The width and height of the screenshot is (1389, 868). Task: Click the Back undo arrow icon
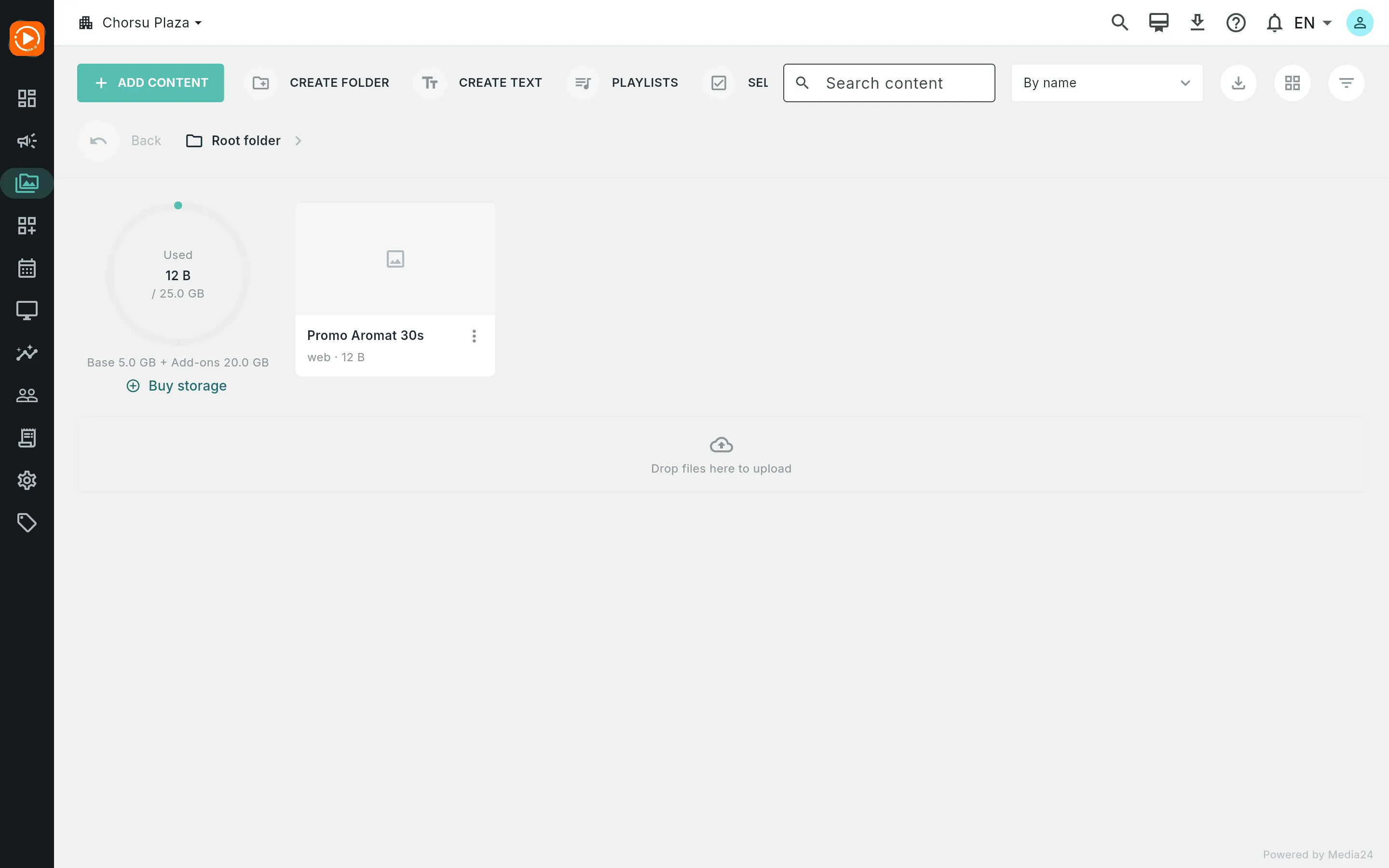pos(98,141)
